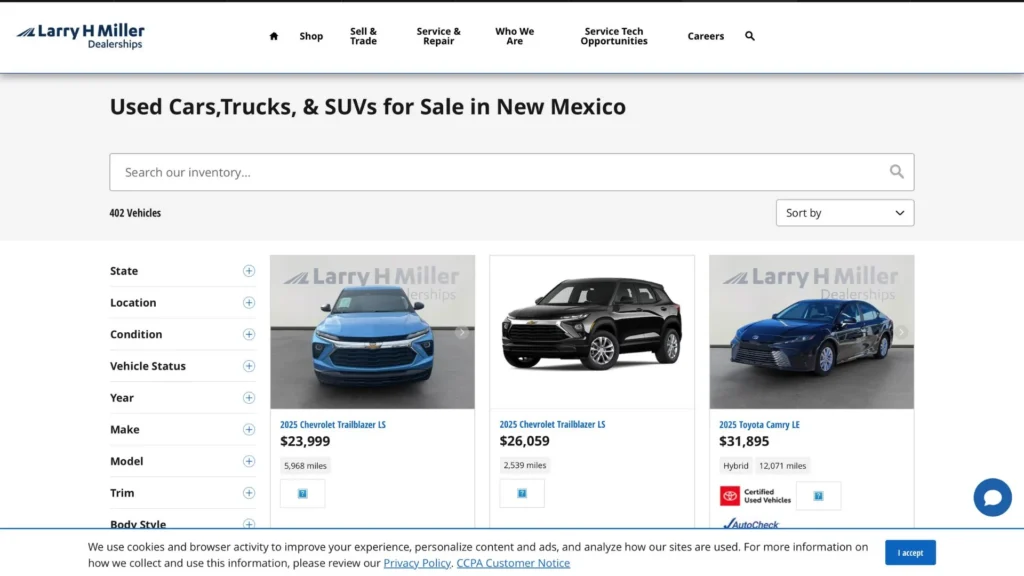Open the Privacy Policy link
1024x576 pixels.
pos(417,563)
